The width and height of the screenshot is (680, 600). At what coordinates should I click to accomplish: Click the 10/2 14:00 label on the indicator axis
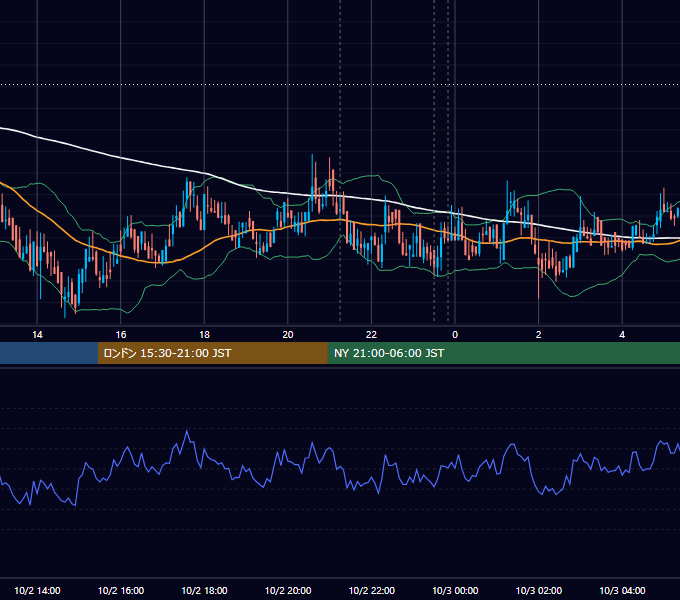(x=37, y=590)
